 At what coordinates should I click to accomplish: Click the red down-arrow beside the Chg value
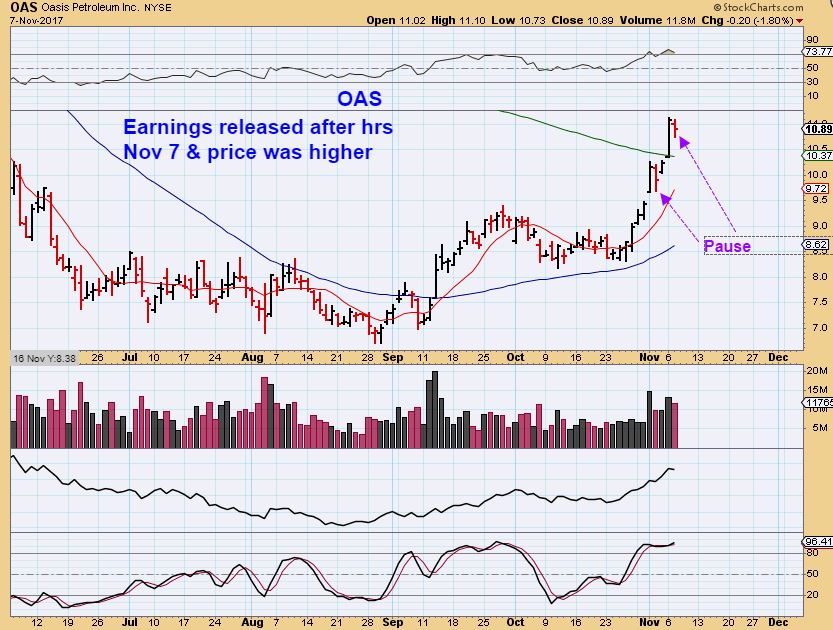(800, 21)
